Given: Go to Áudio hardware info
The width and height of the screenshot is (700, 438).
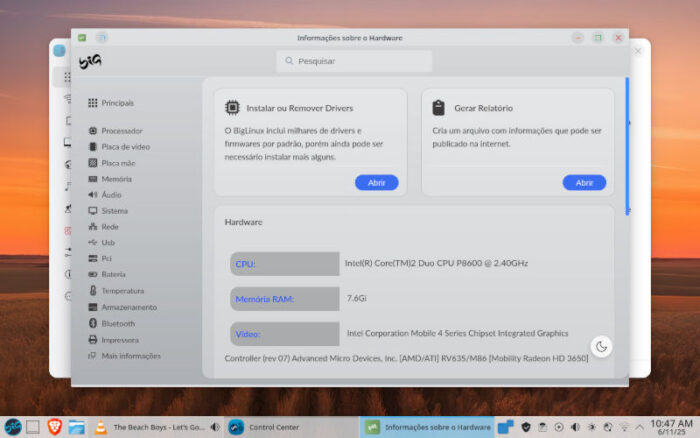Looking at the screenshot, I should click(x=104, y=195).
